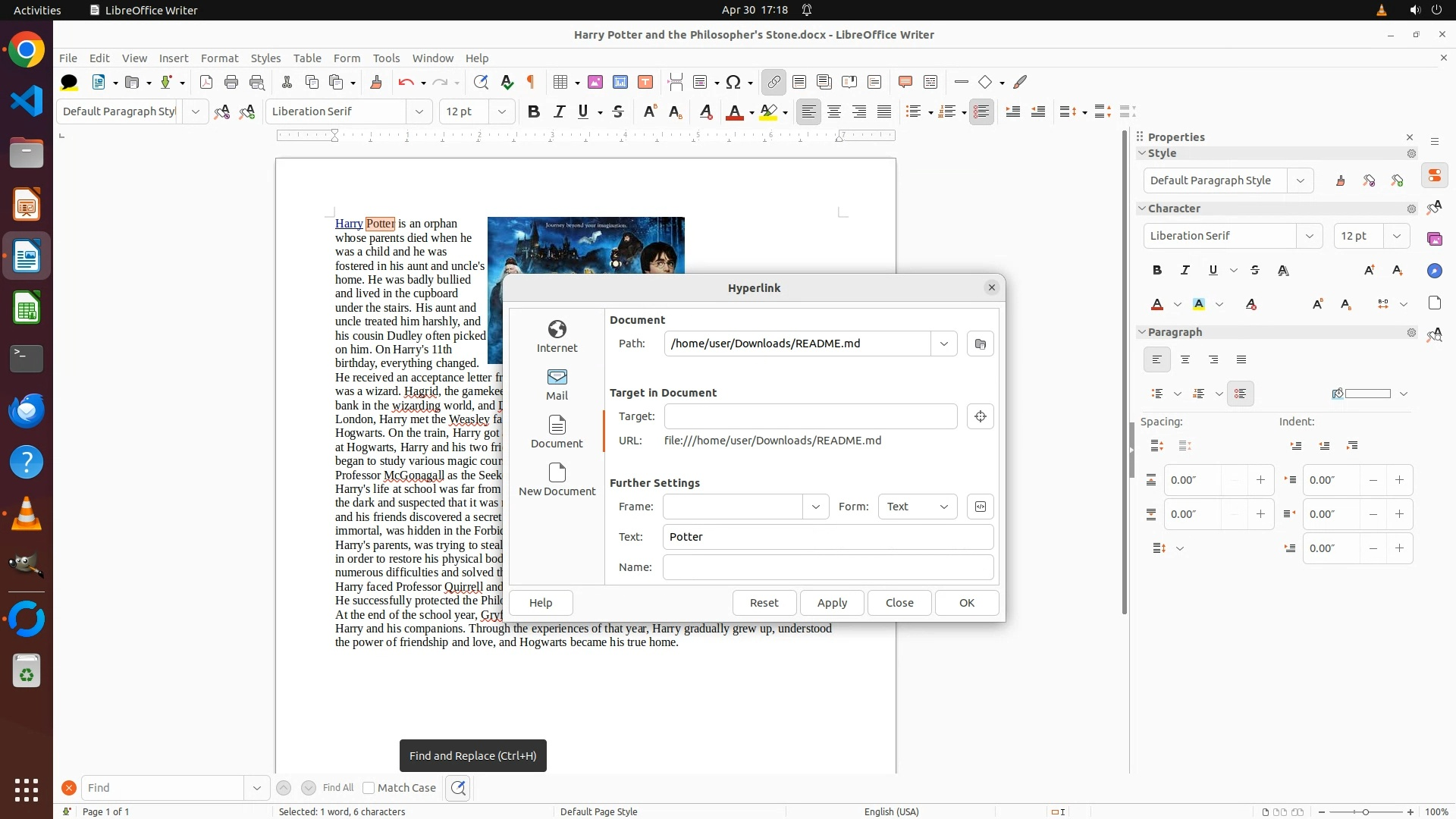The image size is (1456, 819).
Task: Open the Tools menu
Action: click(x=385, y=58)
